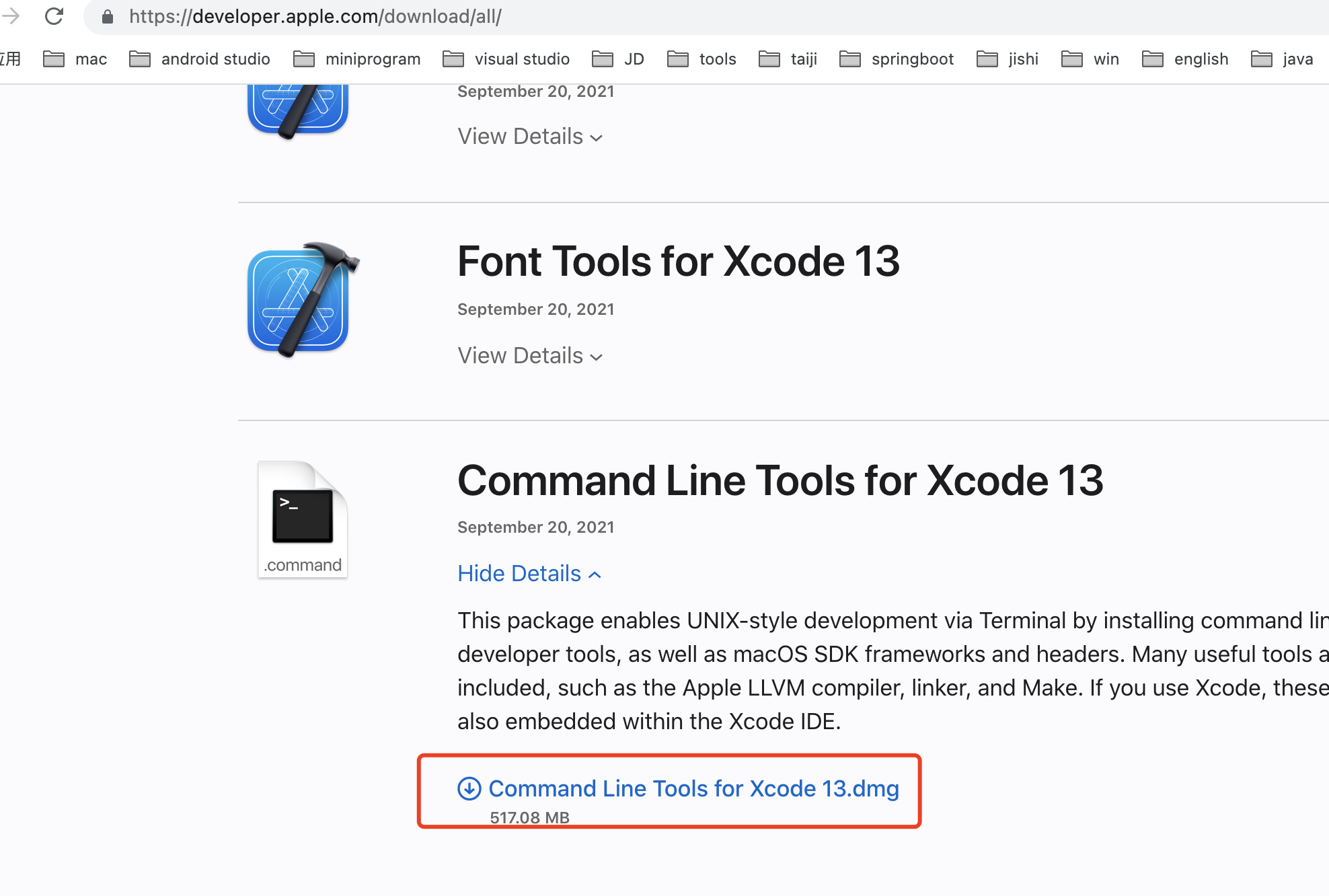Open the visual studio bookmarks folder
This screenshot has height=896, width=1329.
pyautogui.click(x=506, y=59)
